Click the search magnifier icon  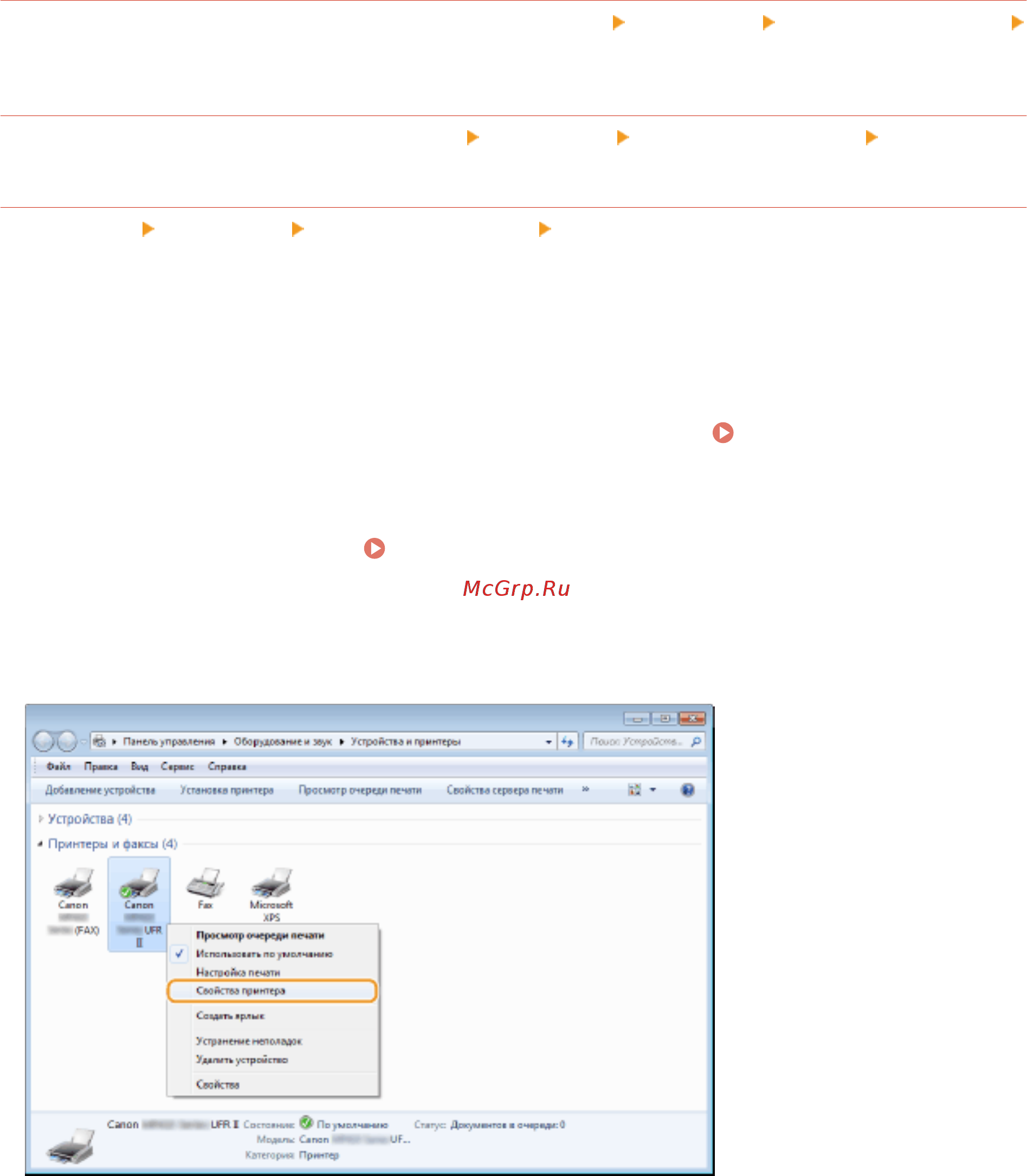[x=696, y=741]
